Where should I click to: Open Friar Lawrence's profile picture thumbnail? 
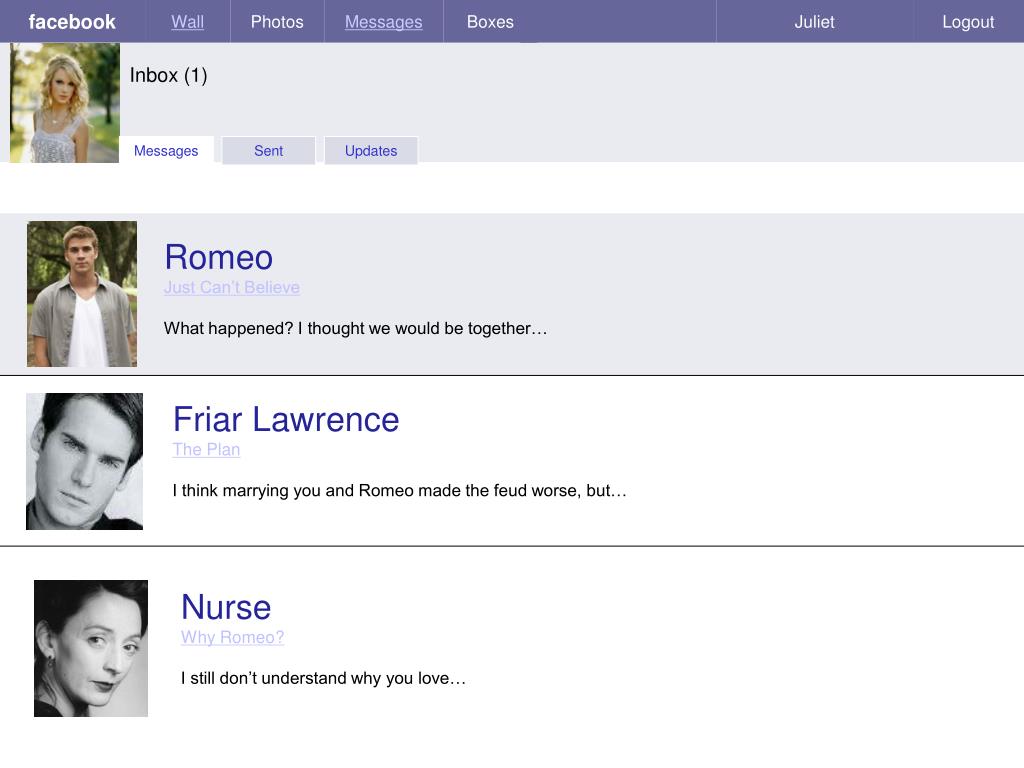tap(84, 461)
